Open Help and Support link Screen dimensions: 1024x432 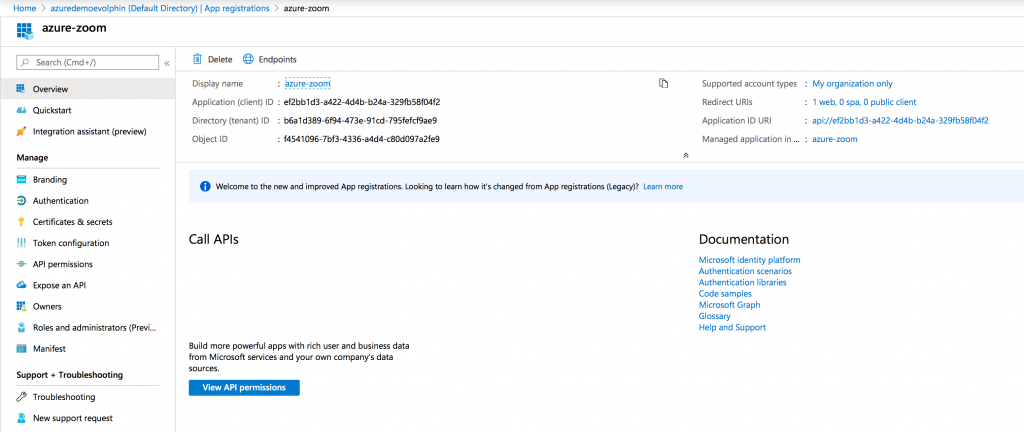[x=732, y=328]
